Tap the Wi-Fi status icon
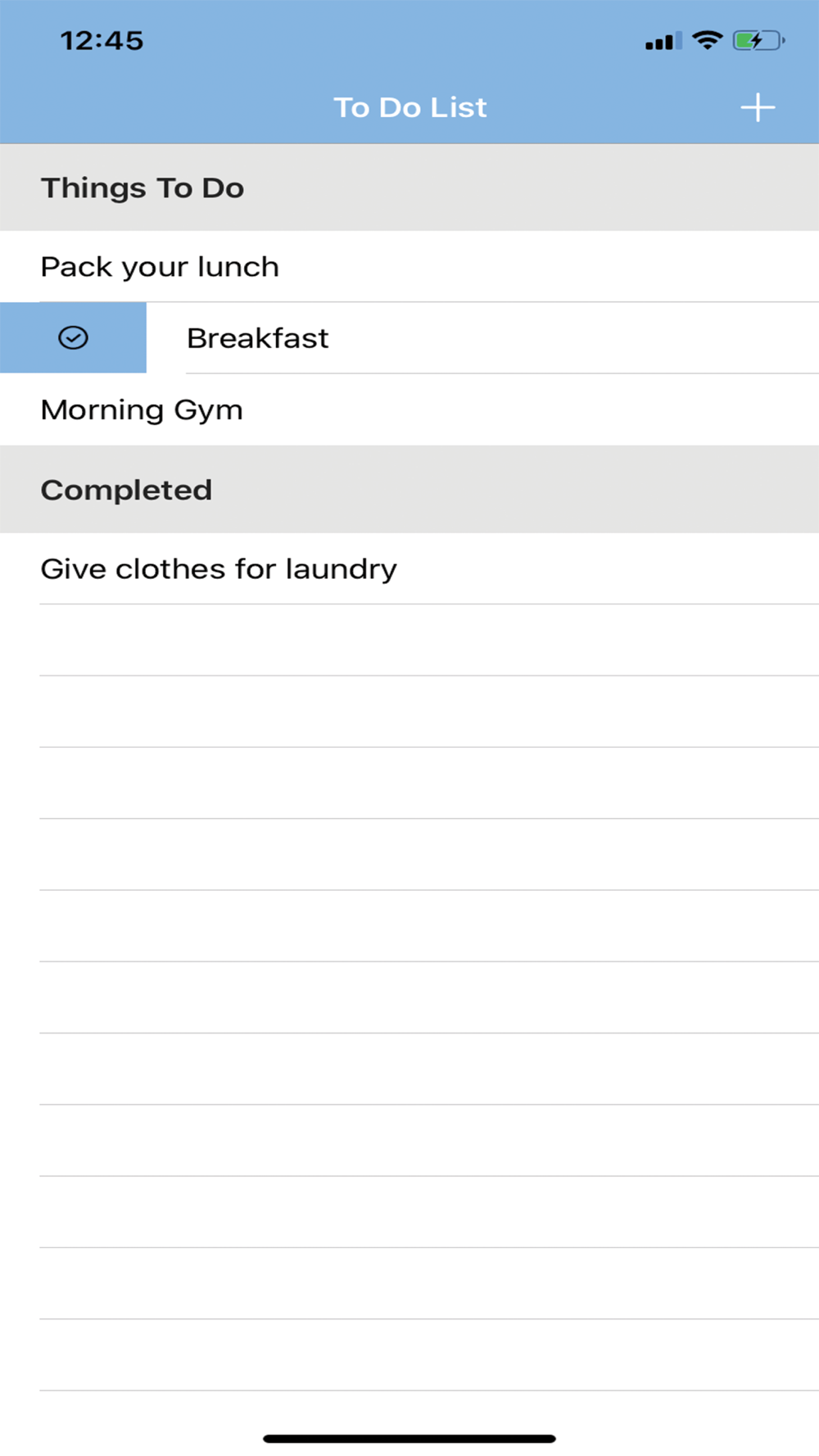The image size is (819, 1456). pyautogui.click(x=707, y=39)
